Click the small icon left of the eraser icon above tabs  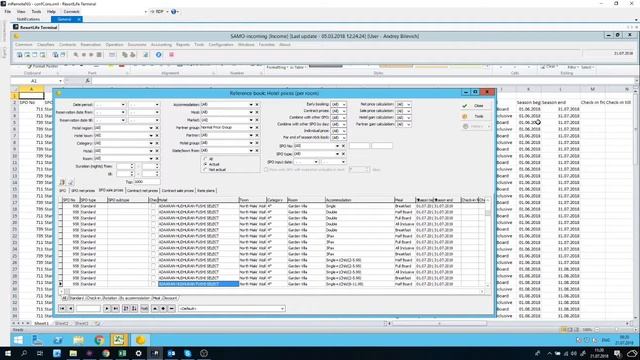[x=62, y=182]
